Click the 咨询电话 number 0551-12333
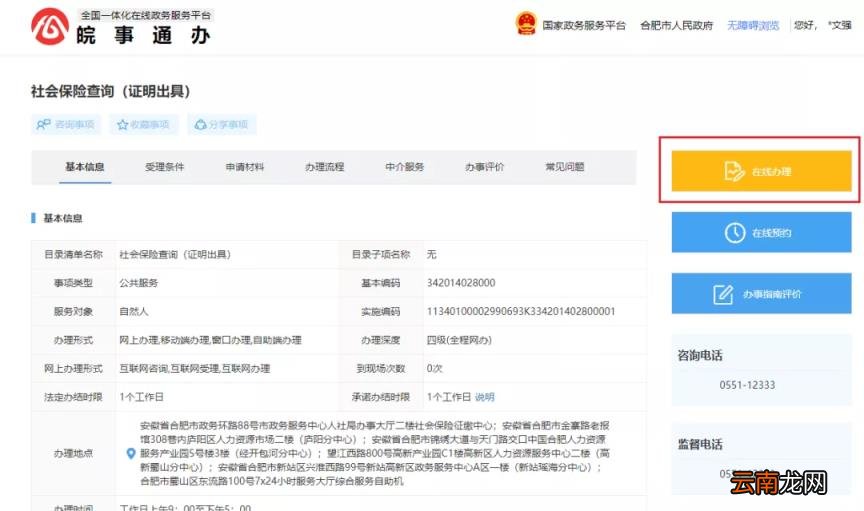Image resolution: width=864 pixels, height=511 pixels. (x=747, y=385)
